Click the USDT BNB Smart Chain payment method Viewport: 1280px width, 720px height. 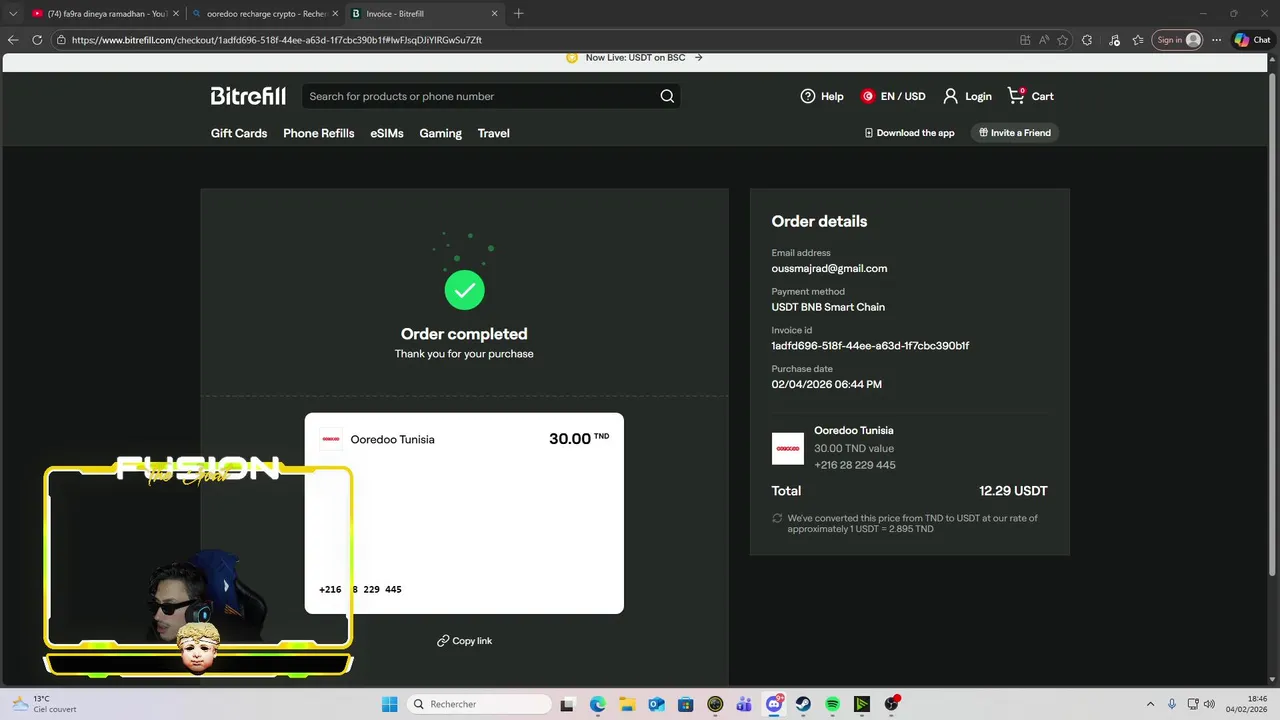click(x=828, y=307)
